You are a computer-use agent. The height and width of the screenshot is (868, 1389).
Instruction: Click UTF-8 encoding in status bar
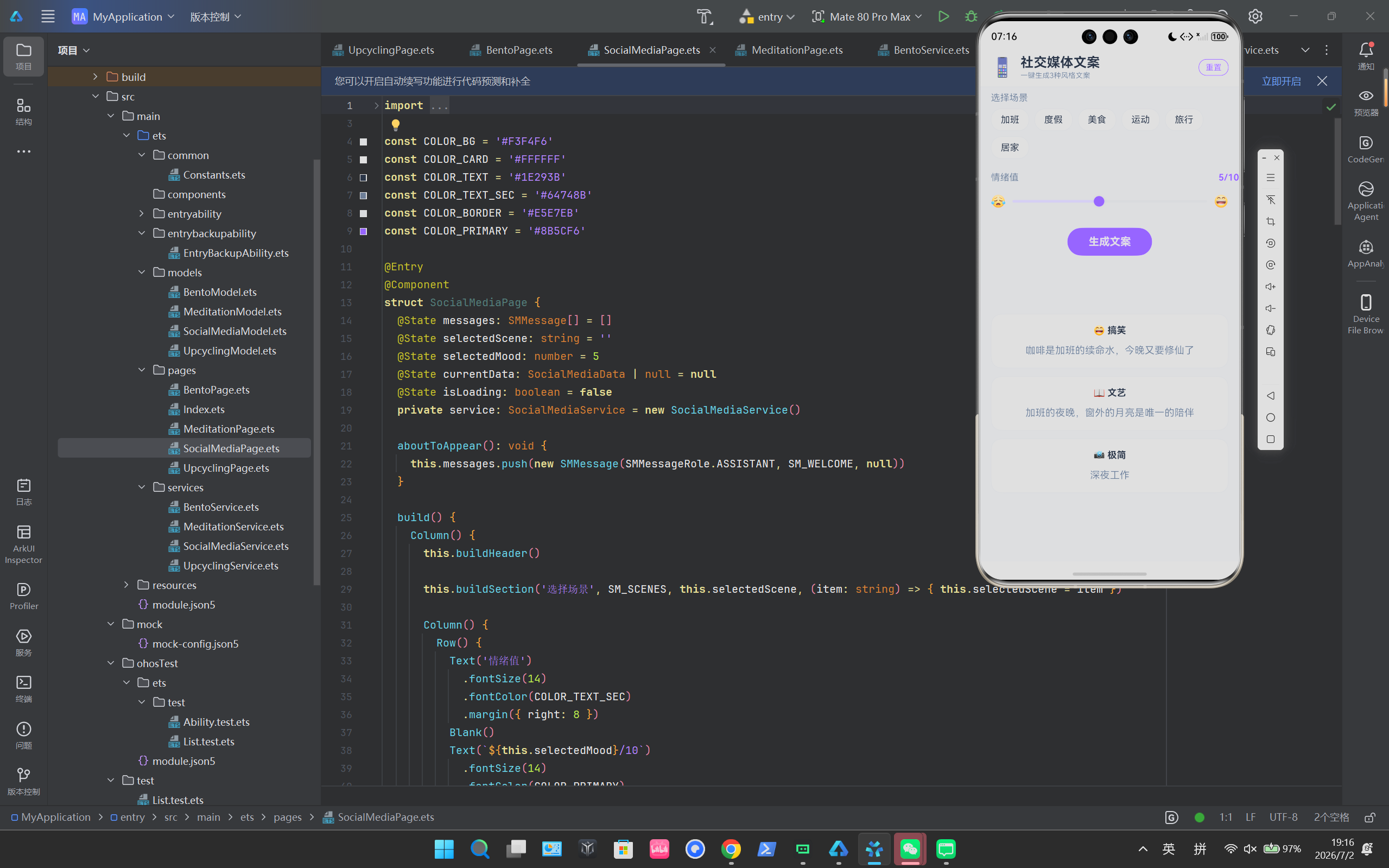click(1283, 818)
